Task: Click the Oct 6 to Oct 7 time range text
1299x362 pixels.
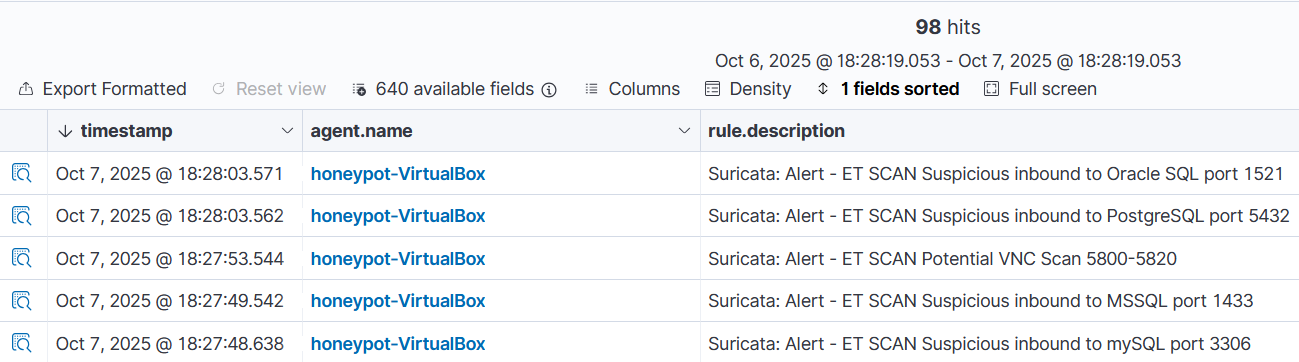Action: (x=948, y=61)
